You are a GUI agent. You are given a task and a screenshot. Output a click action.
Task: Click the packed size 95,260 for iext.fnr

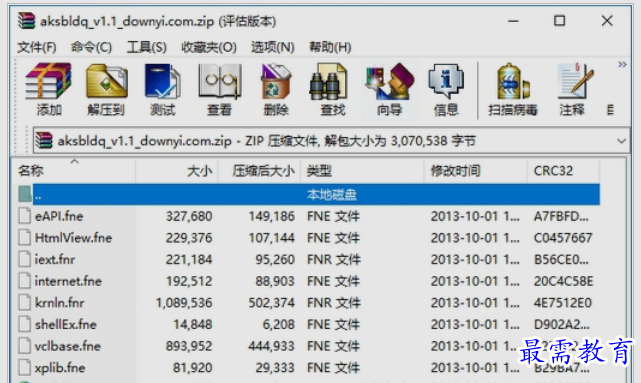[x=275, y=260]
